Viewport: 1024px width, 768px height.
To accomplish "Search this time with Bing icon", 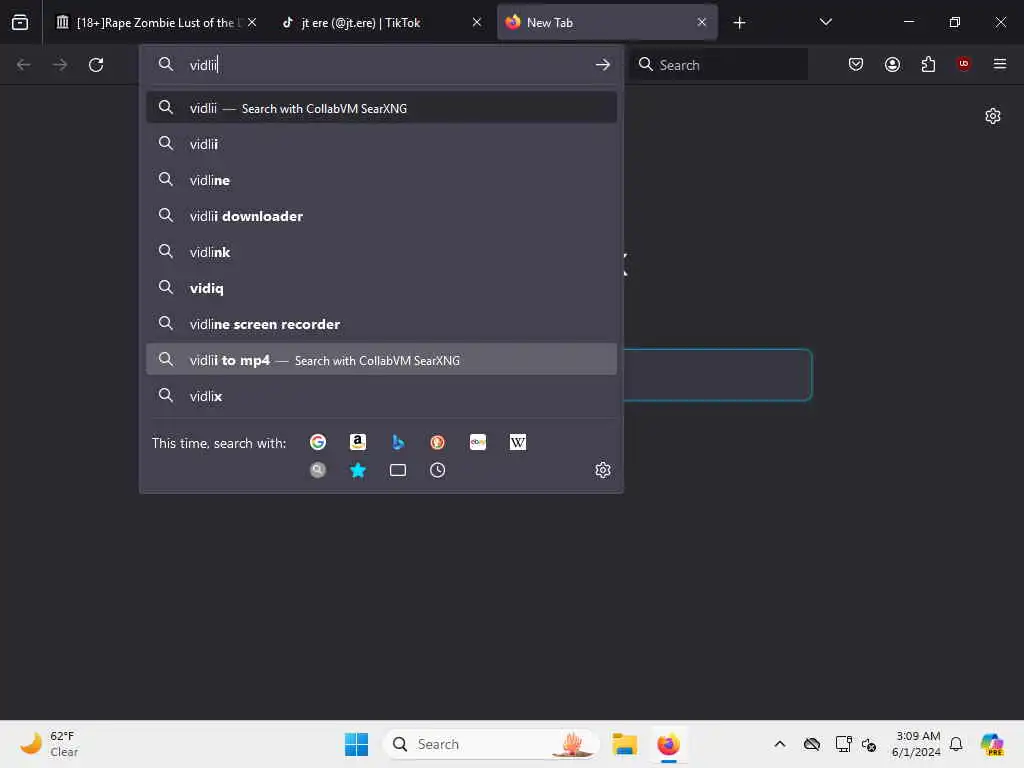I will [x=398, y=442].
